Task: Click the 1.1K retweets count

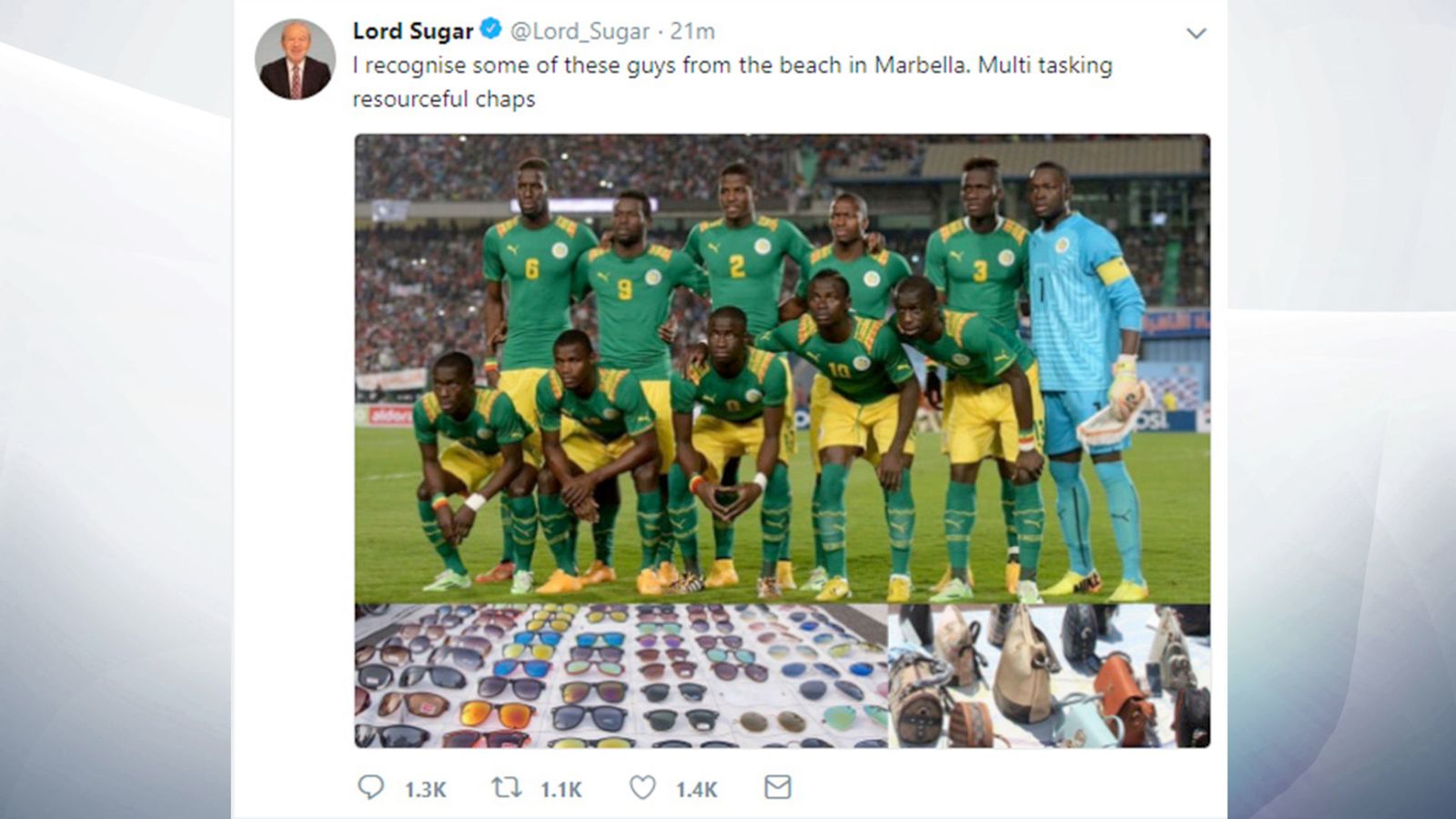Action: click(561, 789)
